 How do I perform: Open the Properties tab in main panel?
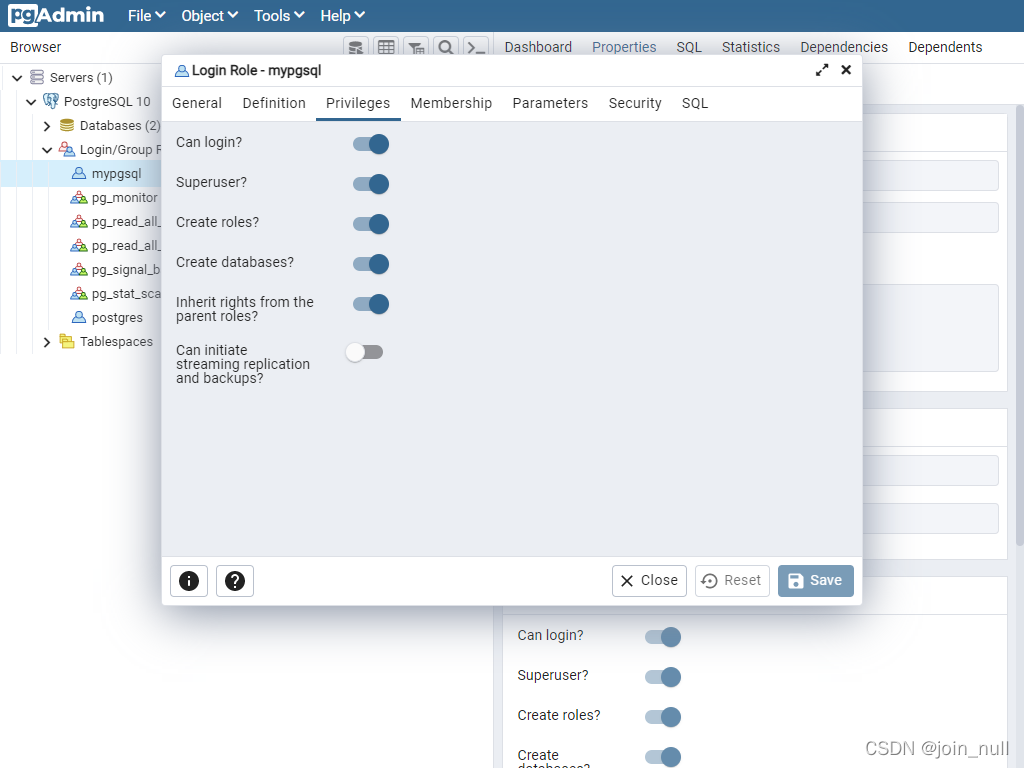624,47
